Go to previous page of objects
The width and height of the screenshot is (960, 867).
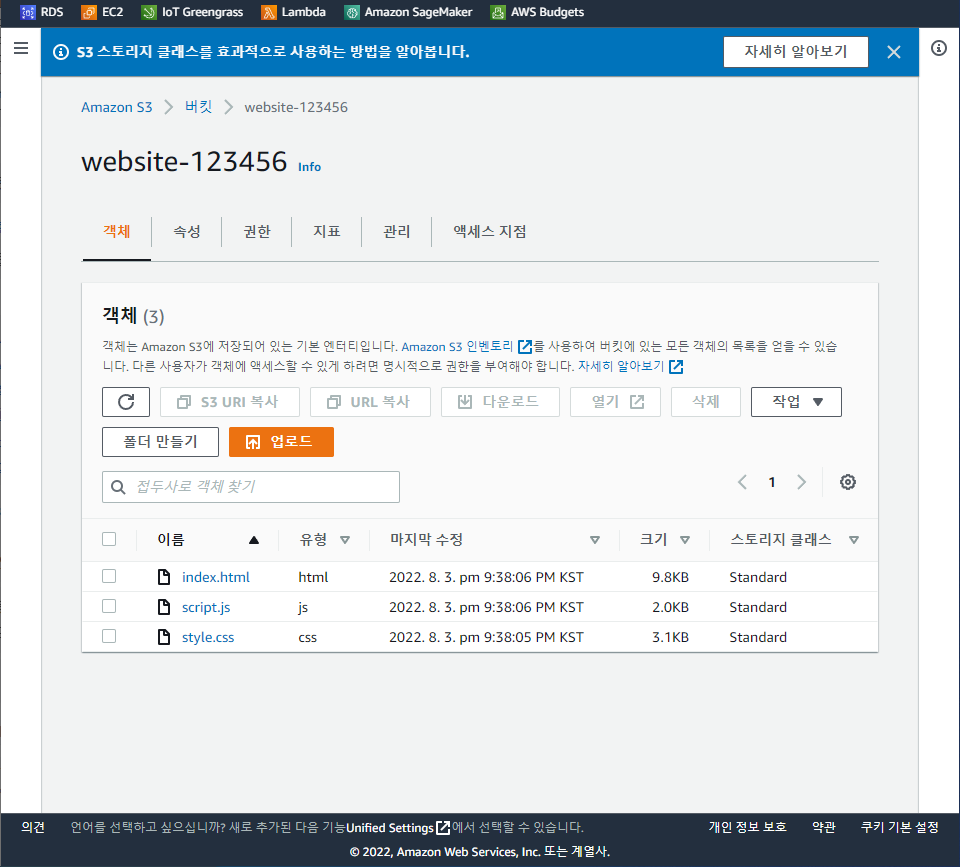742,482
